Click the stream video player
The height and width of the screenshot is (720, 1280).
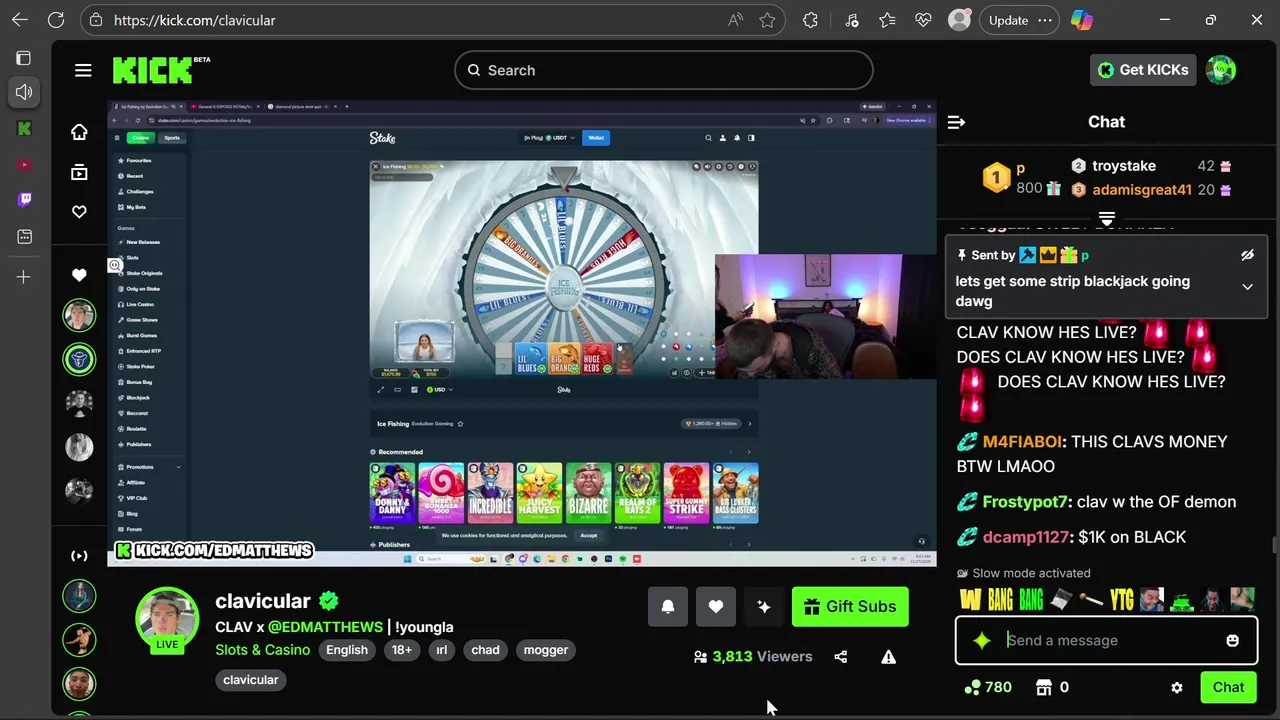click(x=522, y=334)
